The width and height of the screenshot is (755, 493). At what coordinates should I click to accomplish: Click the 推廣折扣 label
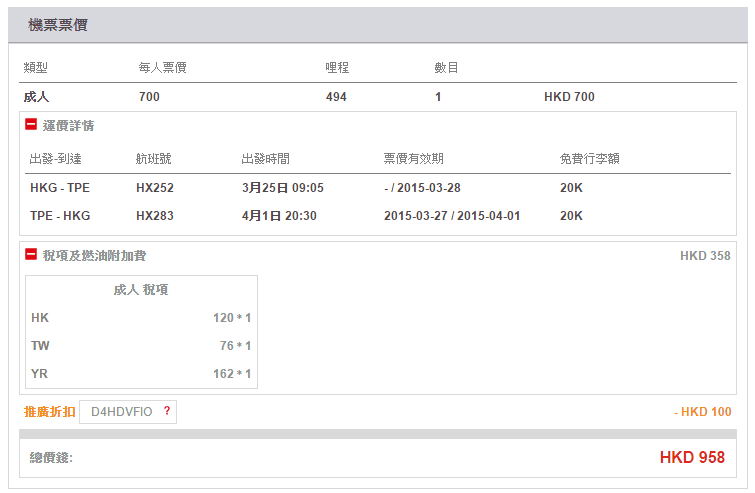(49, 412)
